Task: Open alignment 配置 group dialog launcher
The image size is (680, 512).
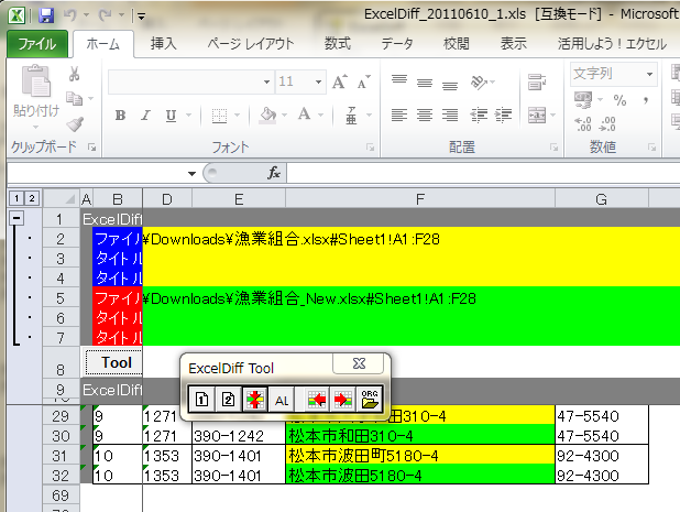Action: 554,147
